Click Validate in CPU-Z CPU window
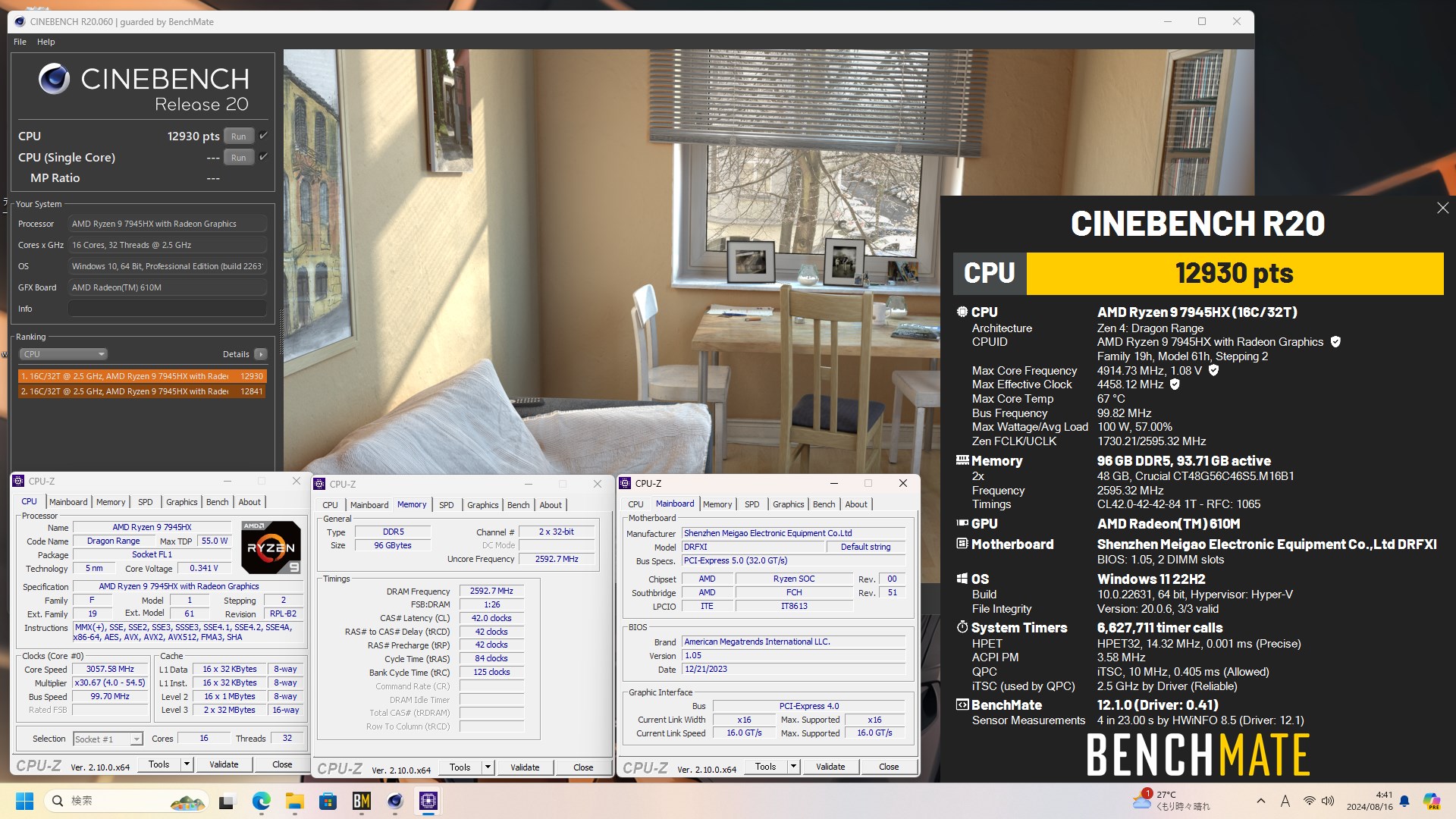 click(x=224, y=764)
